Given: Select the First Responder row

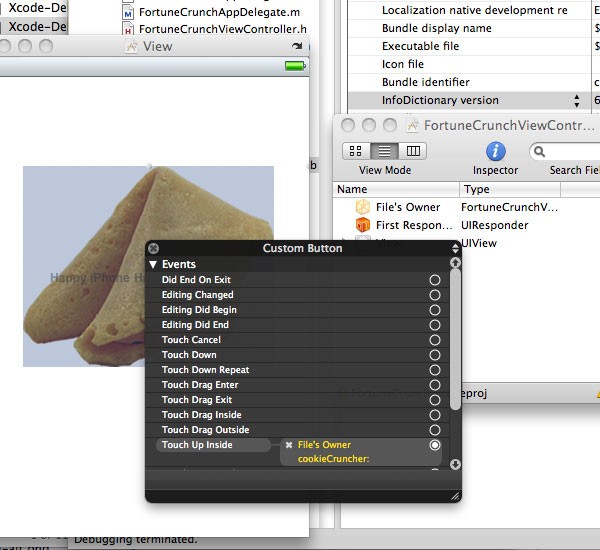Looking at the screenshot, I should click(466, 225).
